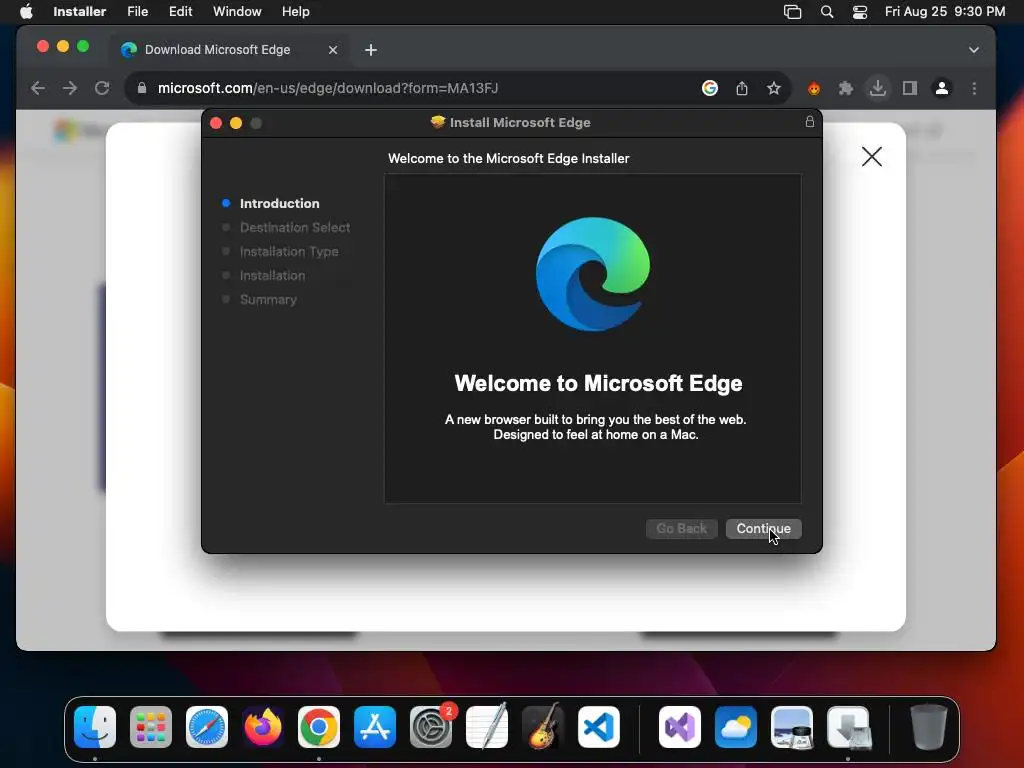Viewport: 1024px width, 768px height.
Task: Minimize the Install Microsoft Edge window
Action: tap(236, 123)
